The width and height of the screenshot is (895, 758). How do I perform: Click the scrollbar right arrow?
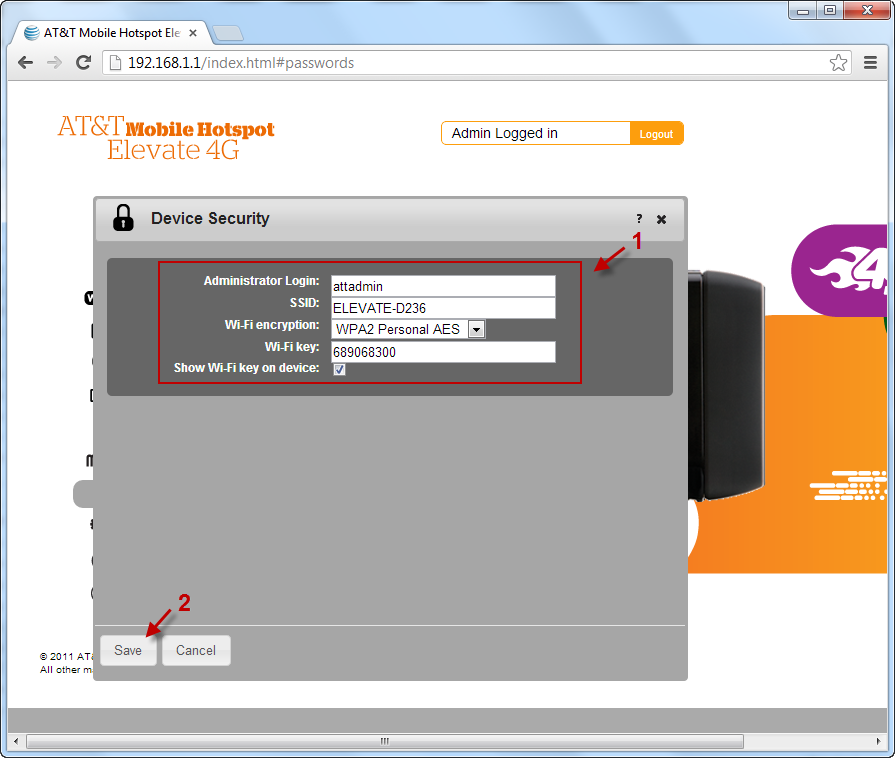click(878, 741)
